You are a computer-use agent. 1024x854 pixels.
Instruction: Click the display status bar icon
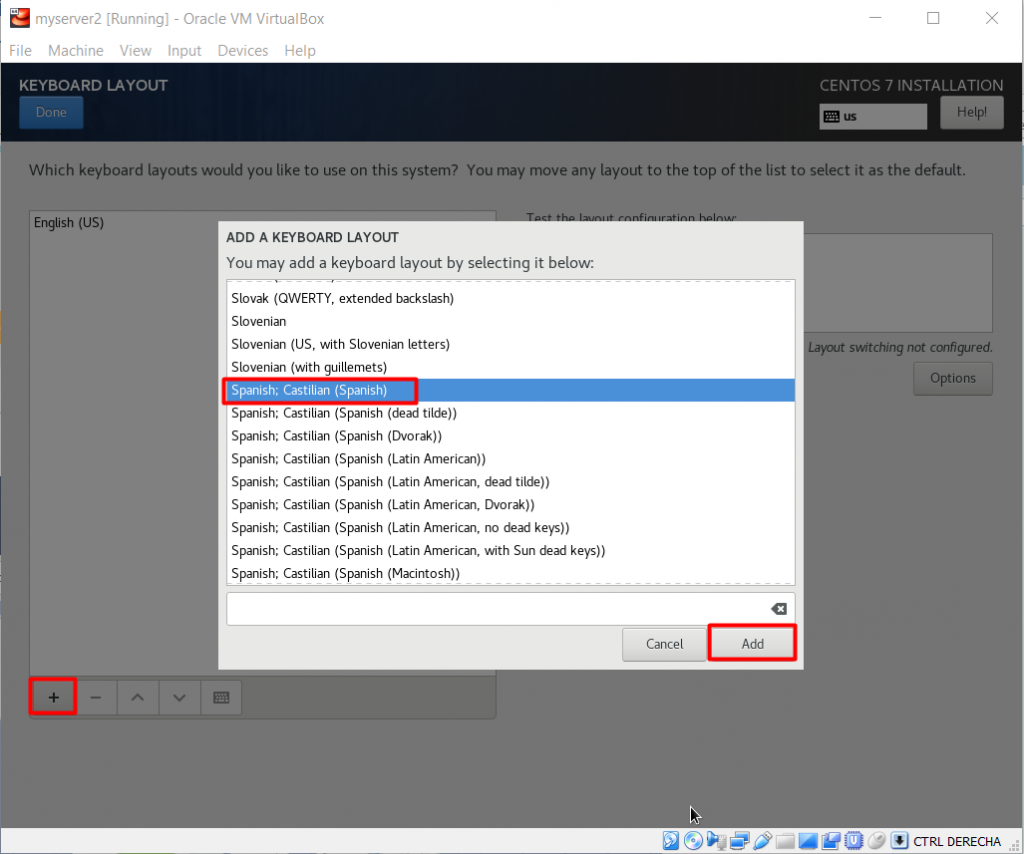808,840
